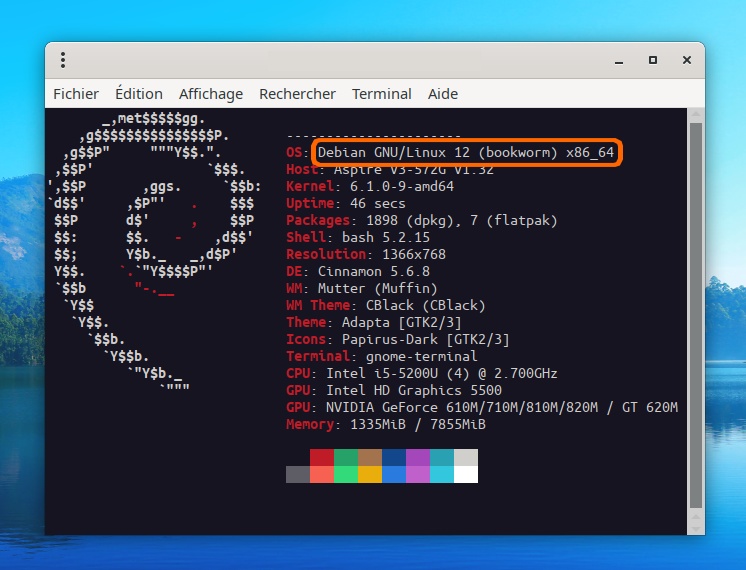Select the Rechercher menu
Viewport: 746px width, 570px height.
(x=297, y=94)
